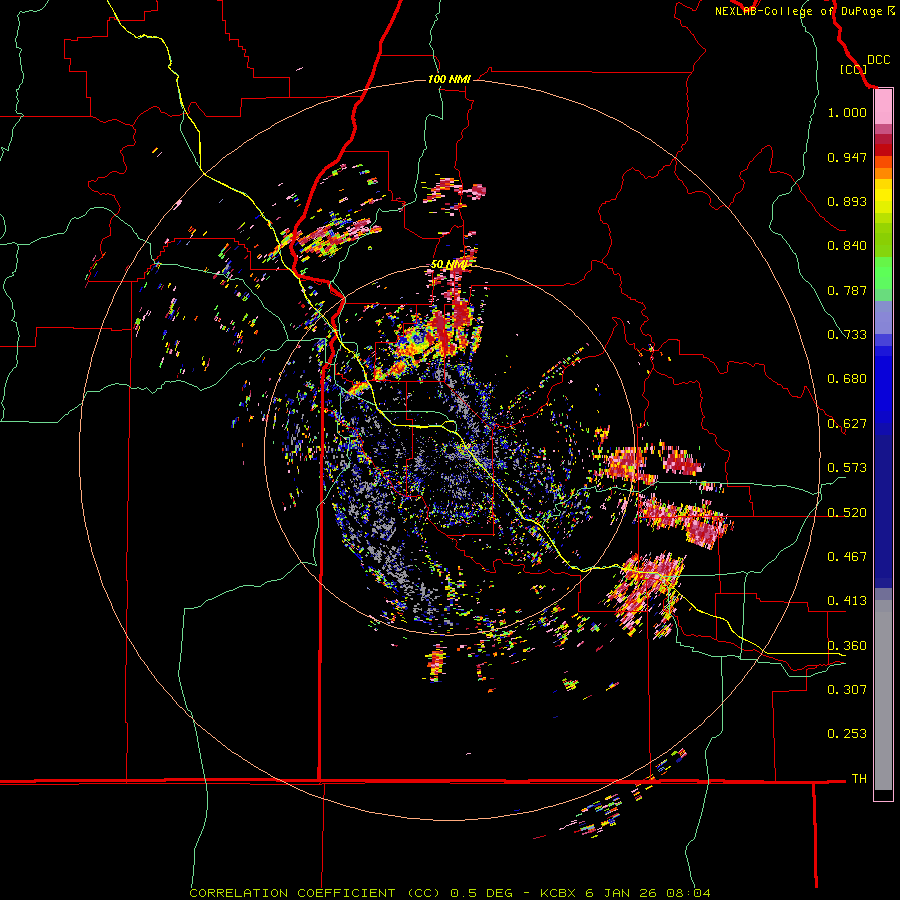
Task: Click the [CC] legend unit label
Action: 853,69
